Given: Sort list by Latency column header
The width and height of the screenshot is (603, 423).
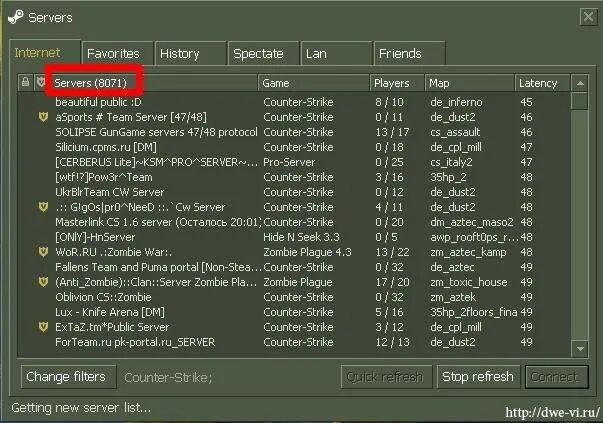Looking at the screenshot, I should (x=542, y=83).
